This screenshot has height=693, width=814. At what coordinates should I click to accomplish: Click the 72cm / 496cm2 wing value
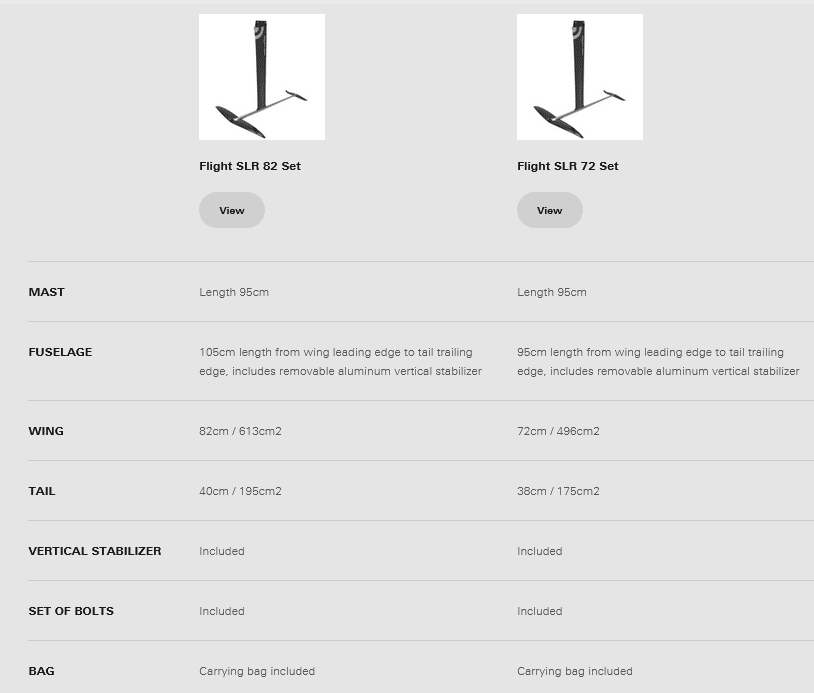pyautogui.click(x=558, y=431)
